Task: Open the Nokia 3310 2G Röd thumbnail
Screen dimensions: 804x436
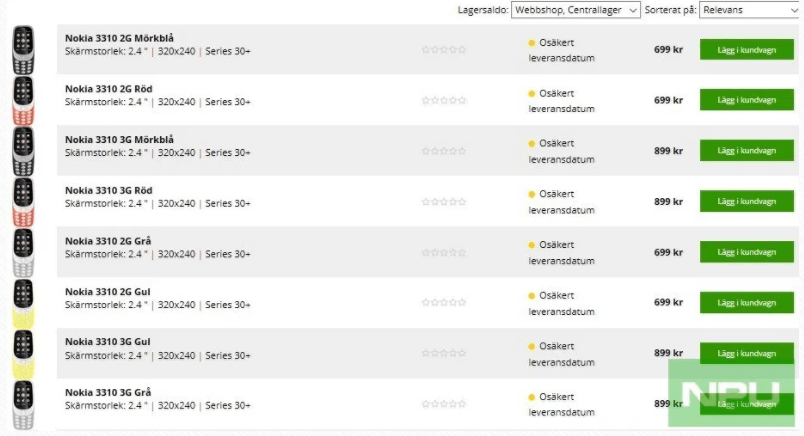Action: (23, 101)
